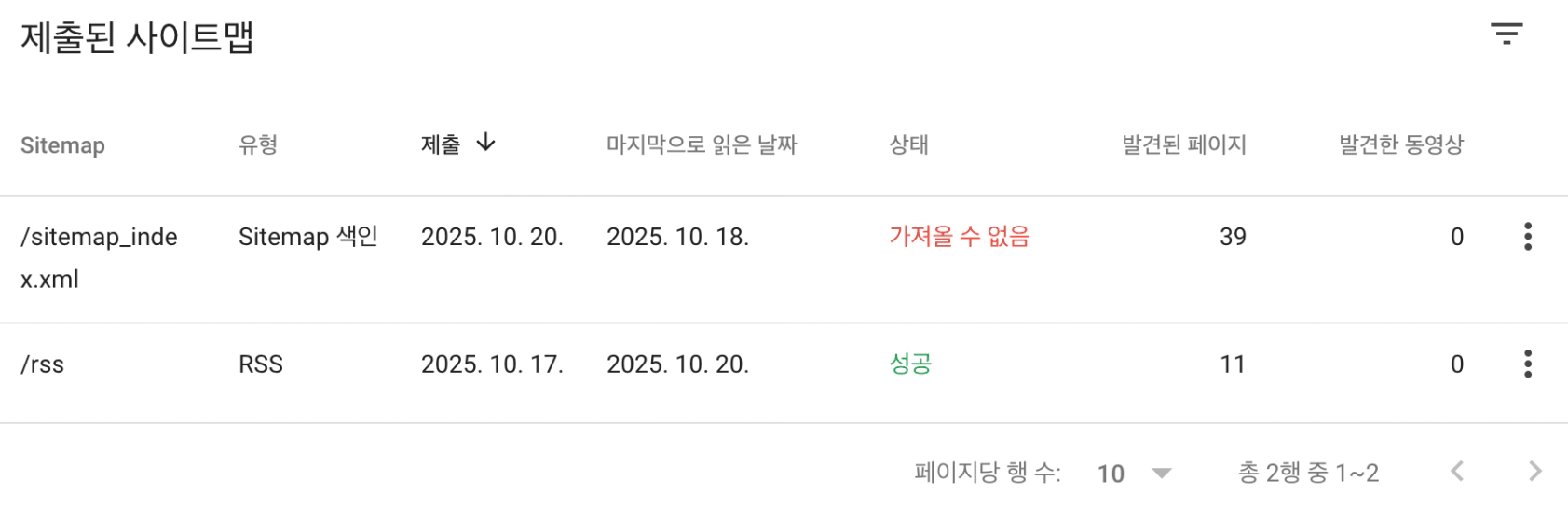Expand the rows per page dropdown
This screenshot has height=508, width=1568.
pos(1161,474)
